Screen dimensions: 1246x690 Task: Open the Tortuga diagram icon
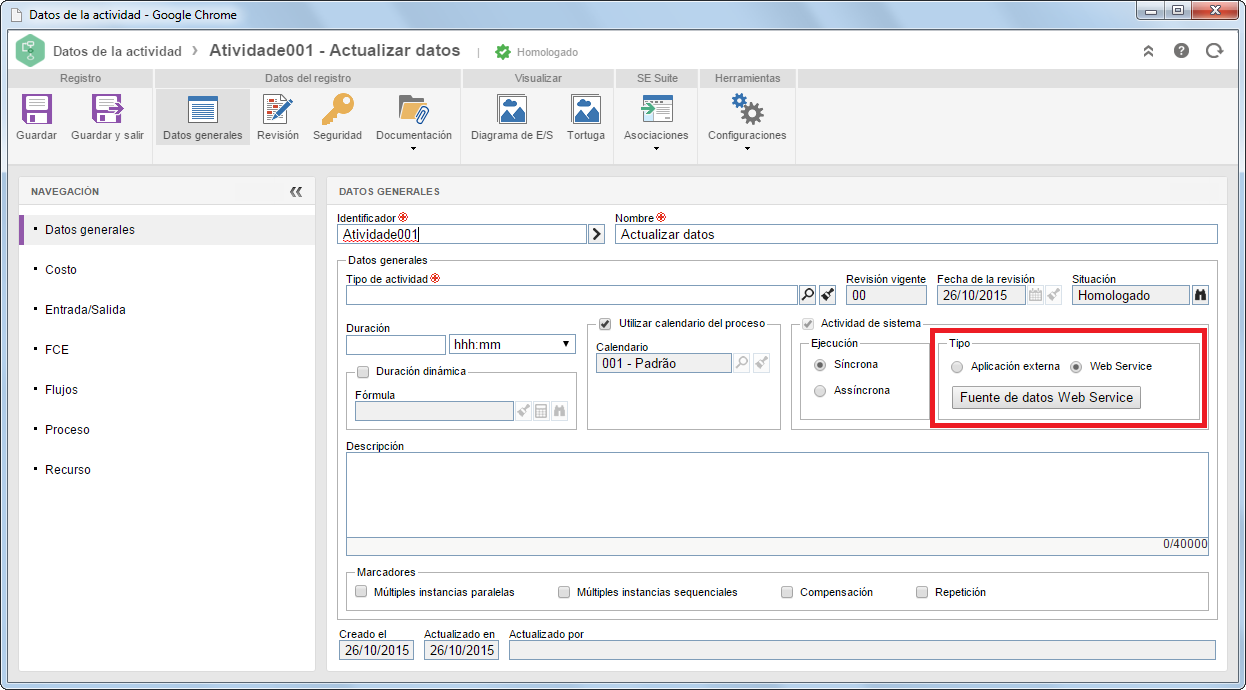point(585,110)
